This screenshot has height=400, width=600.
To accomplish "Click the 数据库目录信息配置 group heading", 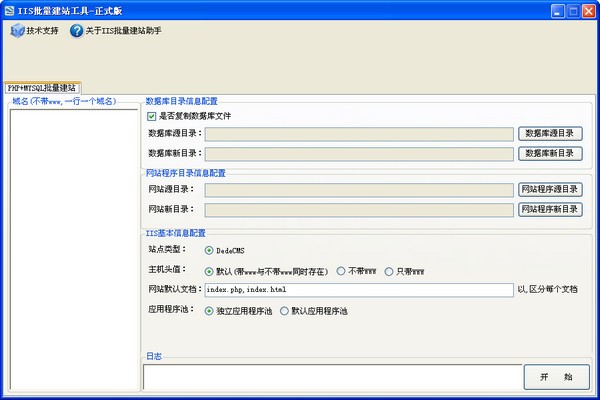I will [x=182, y=101].
